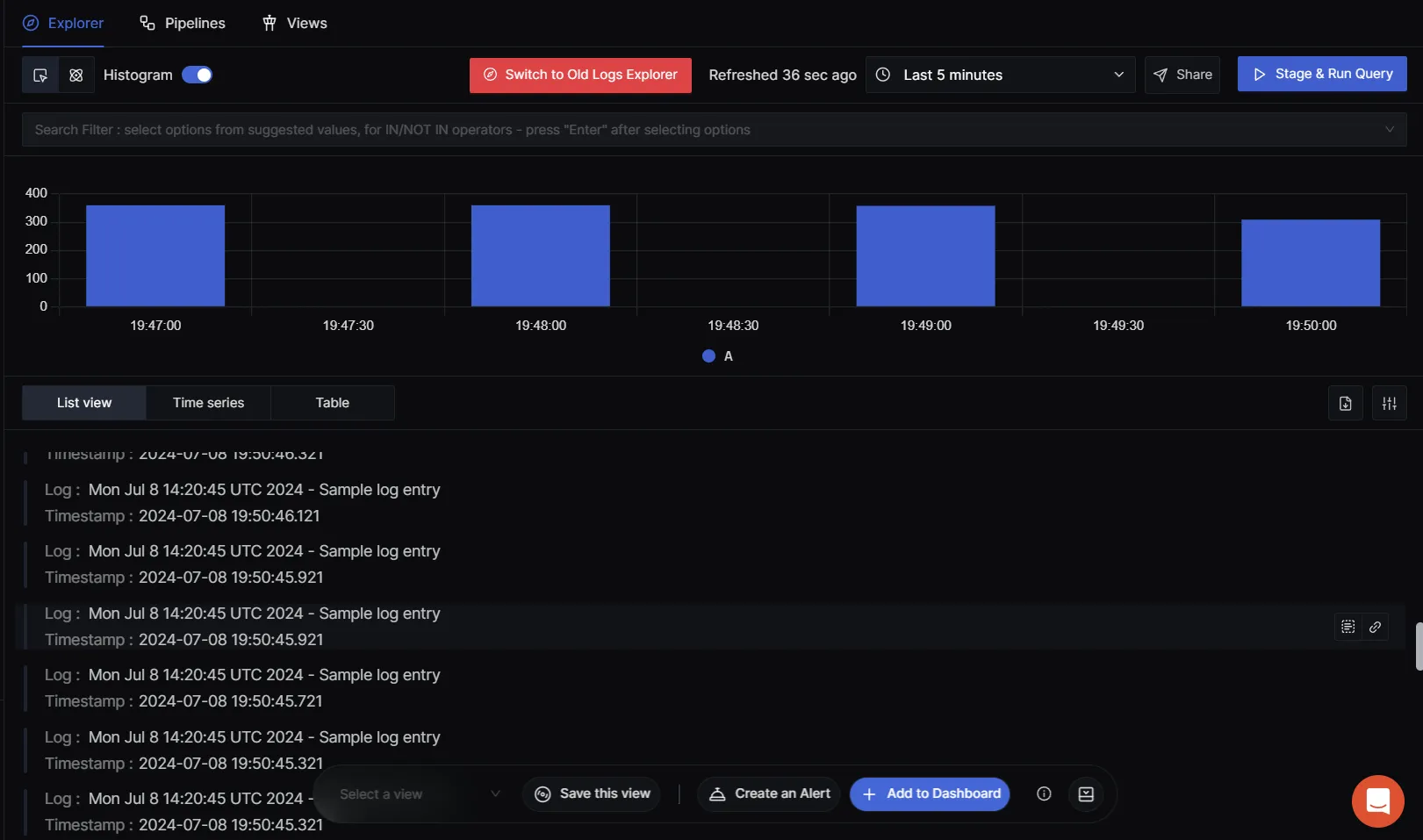Copy link of the highlighted log row
1423x840 pixels.
1375,627
